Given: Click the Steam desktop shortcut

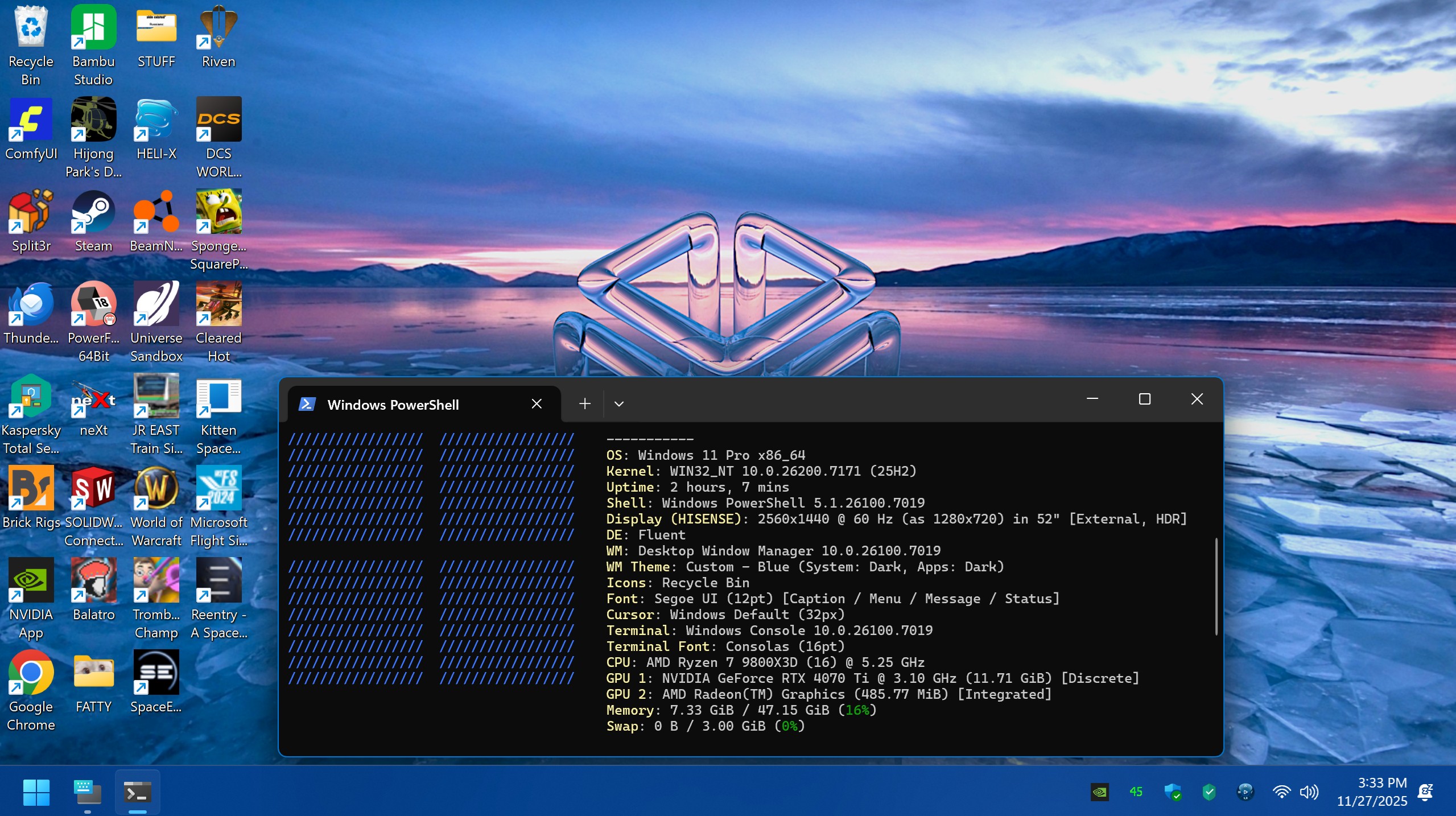Looking at the screenshot, I should click(93, 212).
